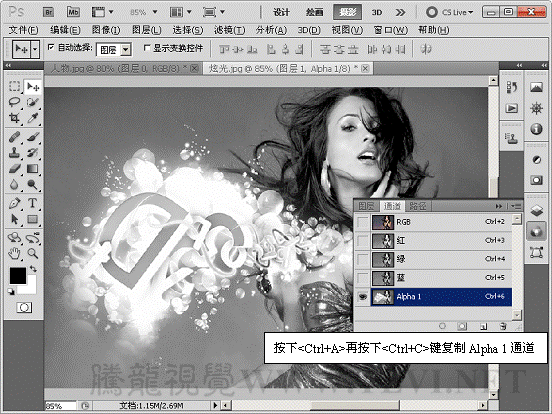Screen dimensions: 552x414
Task: Open the 滤镜(T) menu
Action: pos(230,30)
